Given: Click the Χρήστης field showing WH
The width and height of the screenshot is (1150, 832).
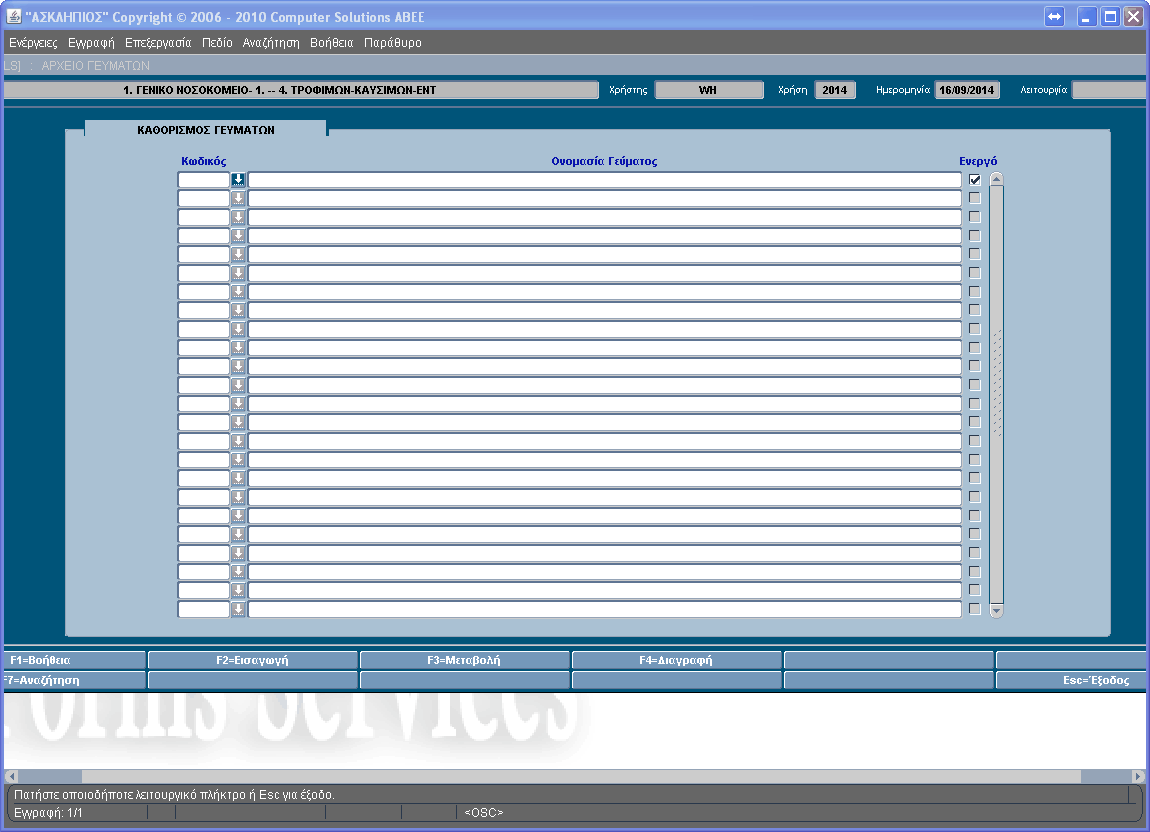Looking at the screenshot, I should tap(708, 90).
